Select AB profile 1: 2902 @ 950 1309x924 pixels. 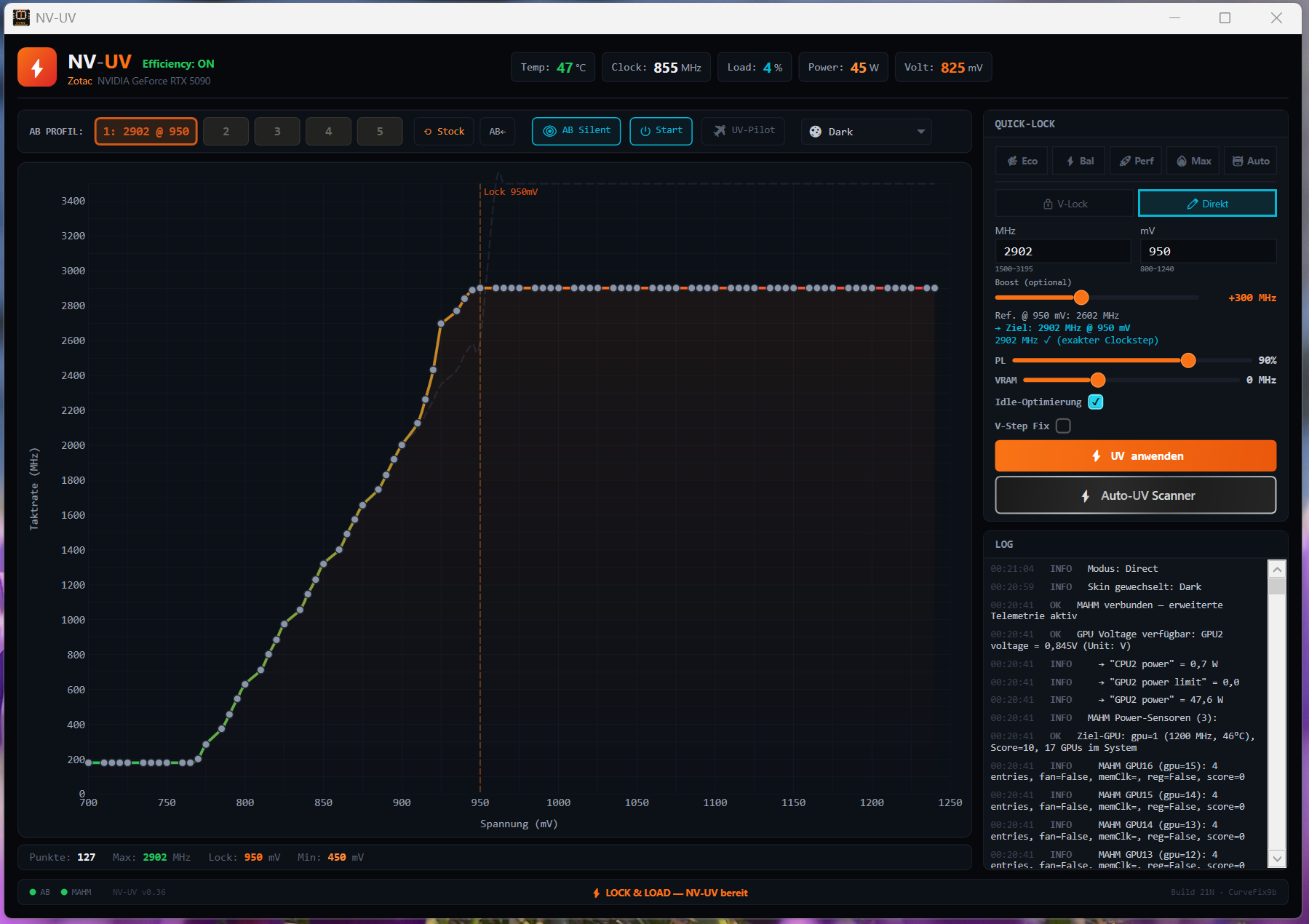tap(146, 132)
